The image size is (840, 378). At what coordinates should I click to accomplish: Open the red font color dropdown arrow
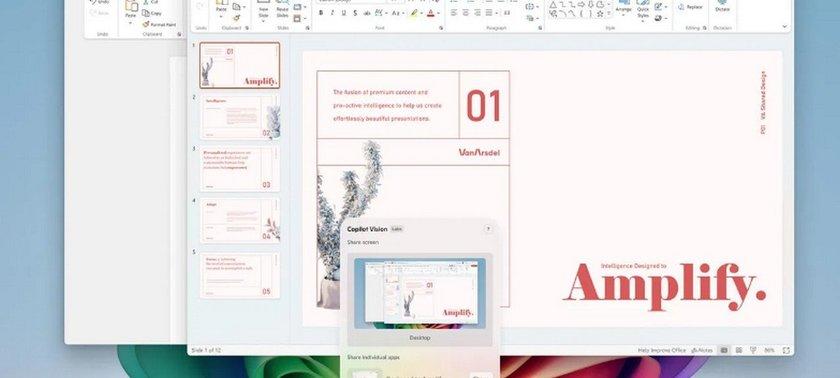coord(438,13)
